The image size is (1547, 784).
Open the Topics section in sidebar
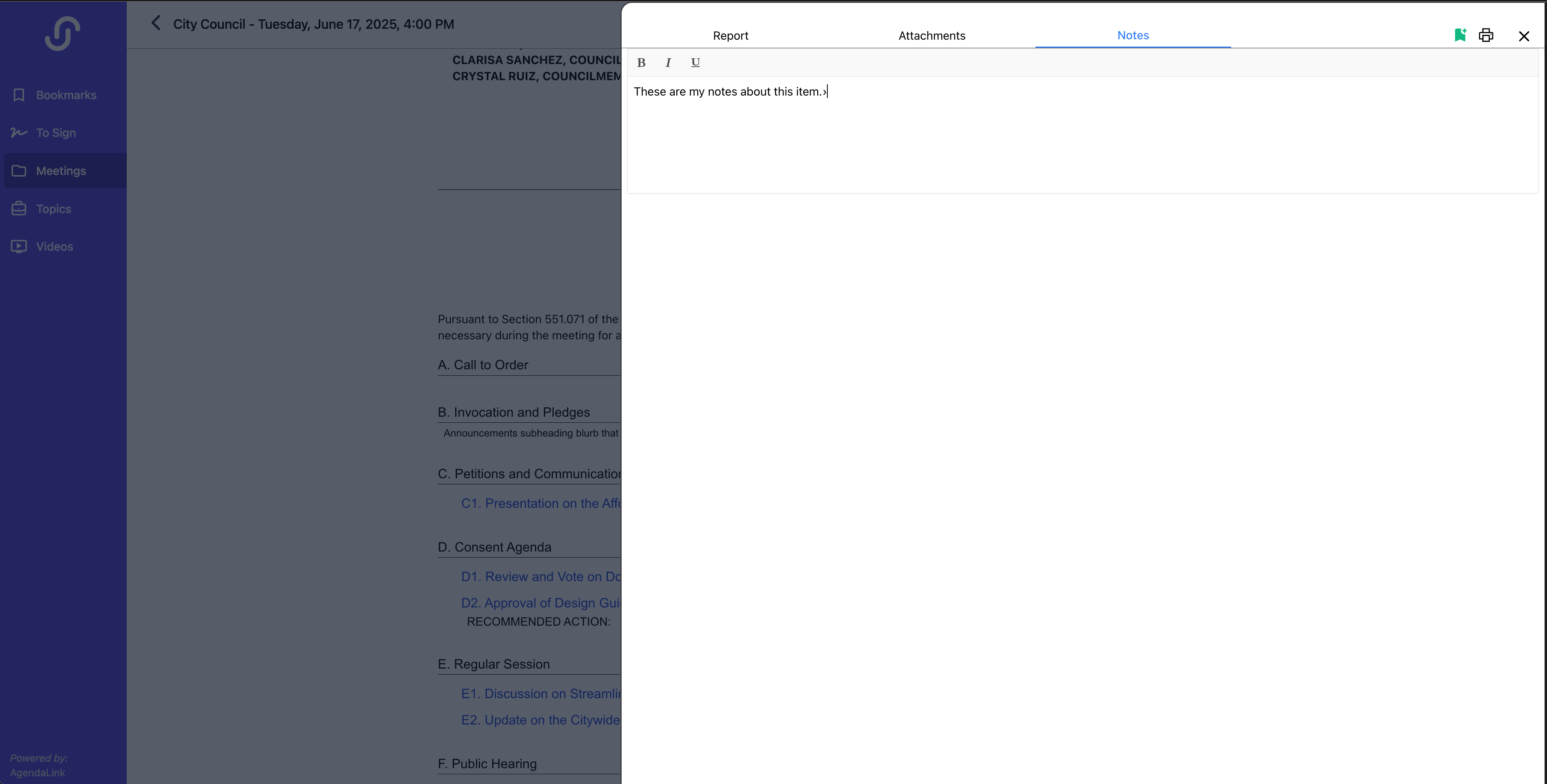point(53,208)
